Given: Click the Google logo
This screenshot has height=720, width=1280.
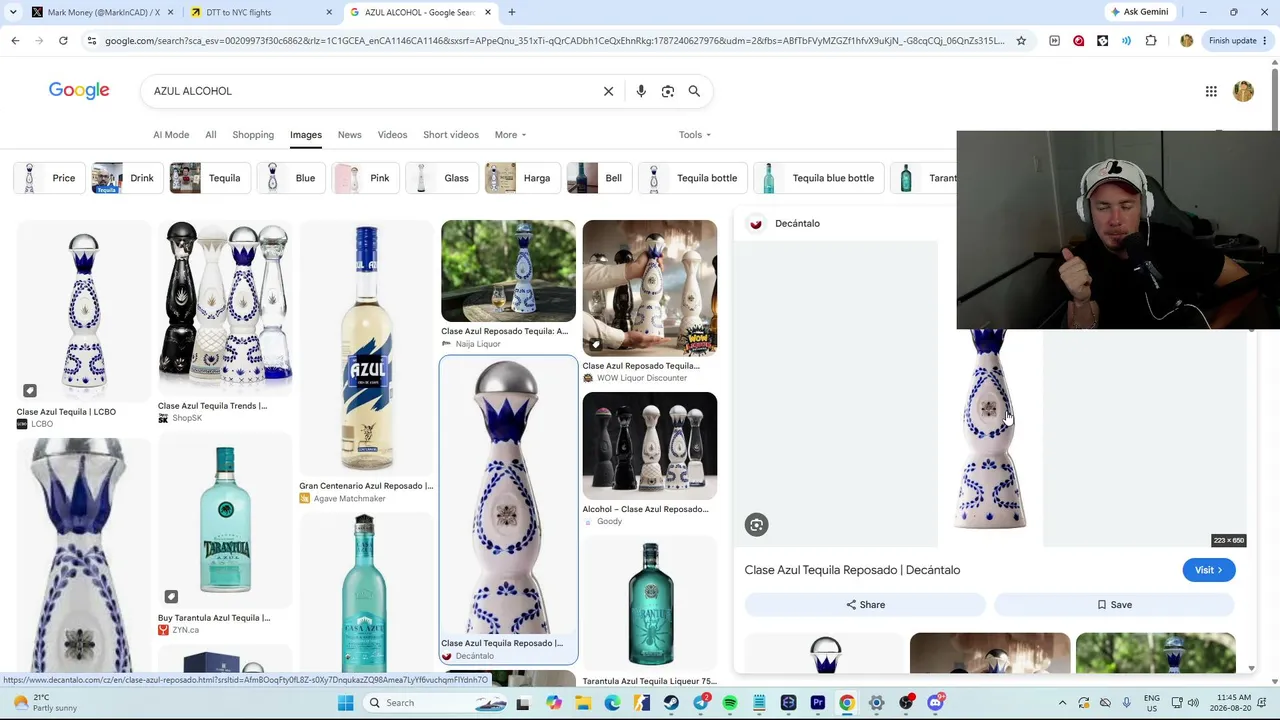Looking at the screenshot, I should tap(79, 91).
